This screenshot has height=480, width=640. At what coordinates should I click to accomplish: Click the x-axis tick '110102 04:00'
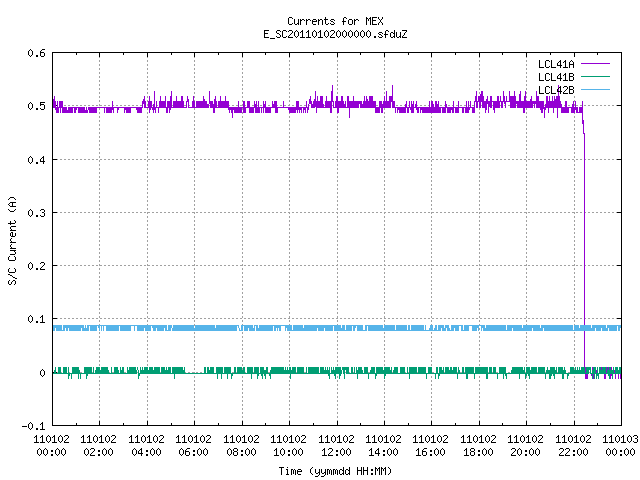(x=146, y=446)
